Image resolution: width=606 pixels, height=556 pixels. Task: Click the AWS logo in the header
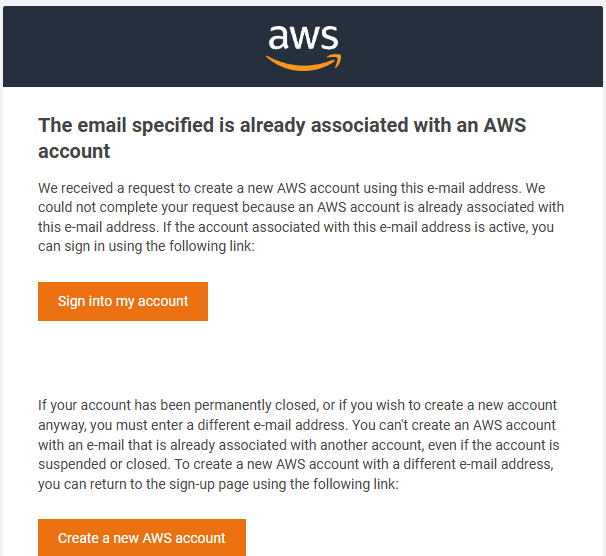coord(303,48)
